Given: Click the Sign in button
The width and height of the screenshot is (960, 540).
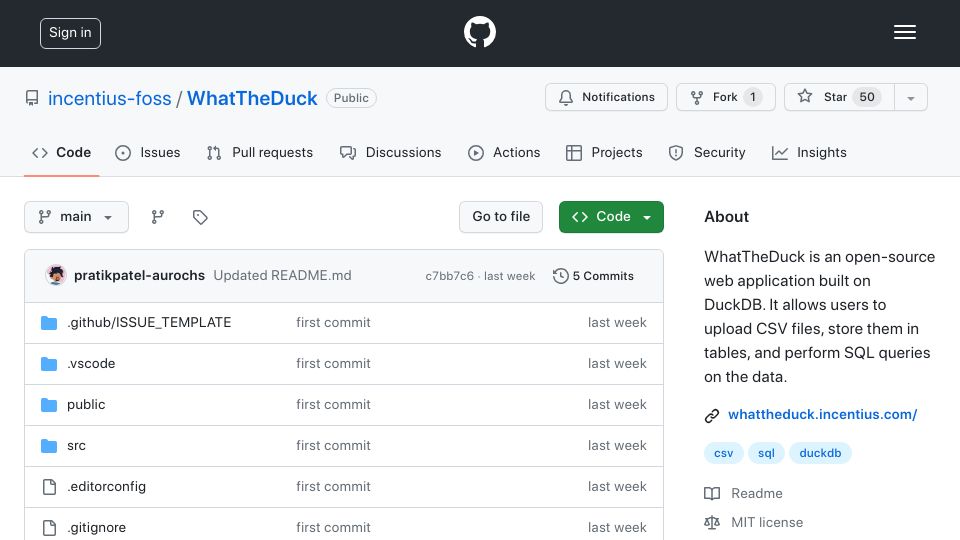Looking at the screenshot, I should tap(70, 33).
